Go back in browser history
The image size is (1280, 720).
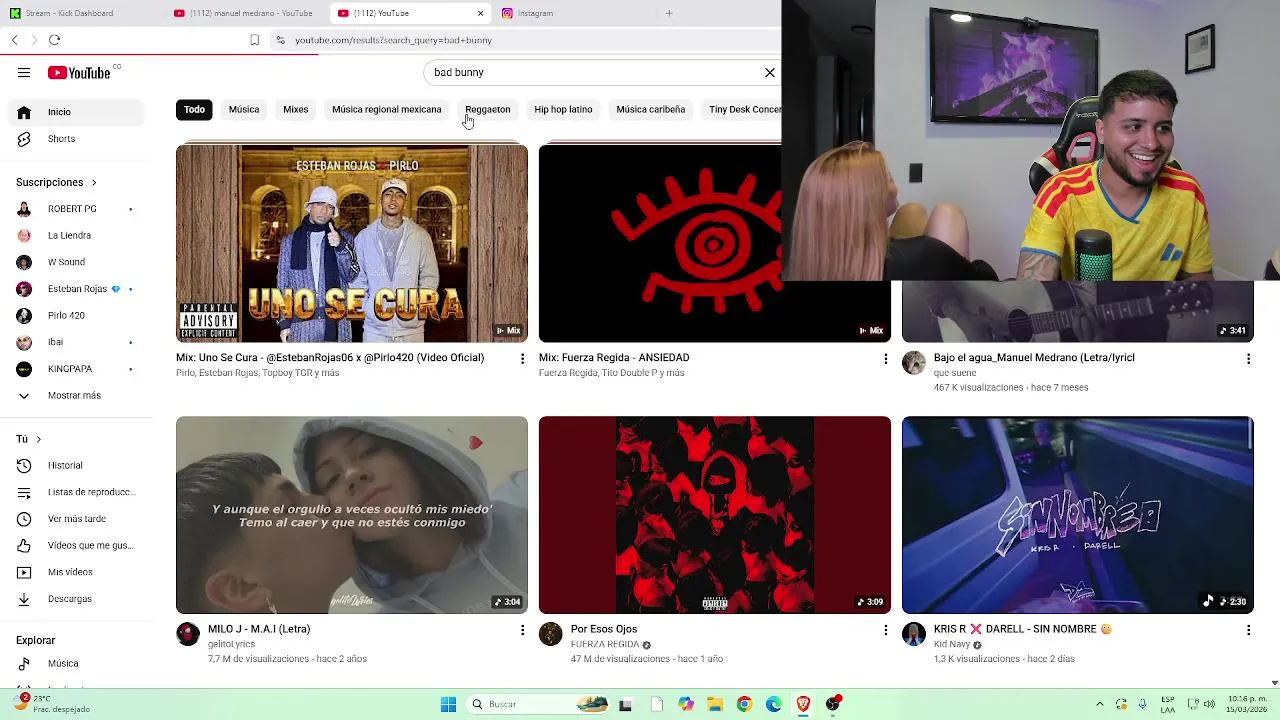(x=14, y=40)
